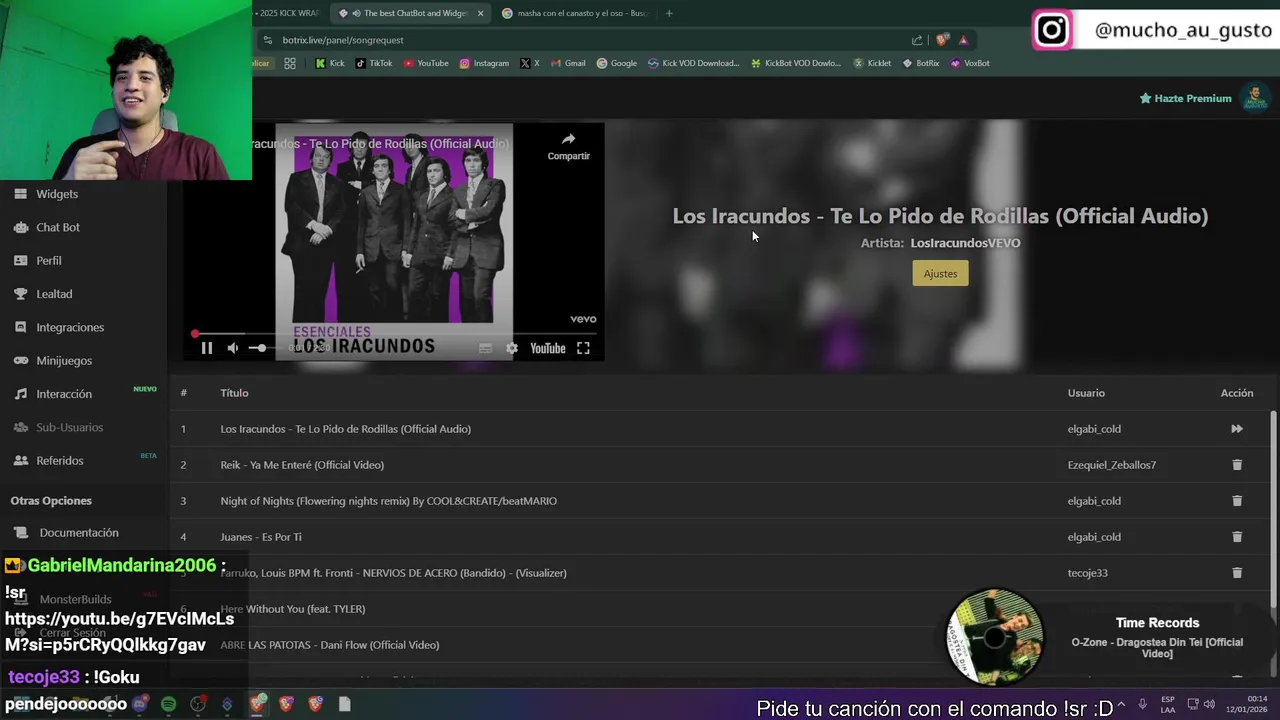Open the YouTube bookmark
1280x720 pixels.
[x=426, y=63]
